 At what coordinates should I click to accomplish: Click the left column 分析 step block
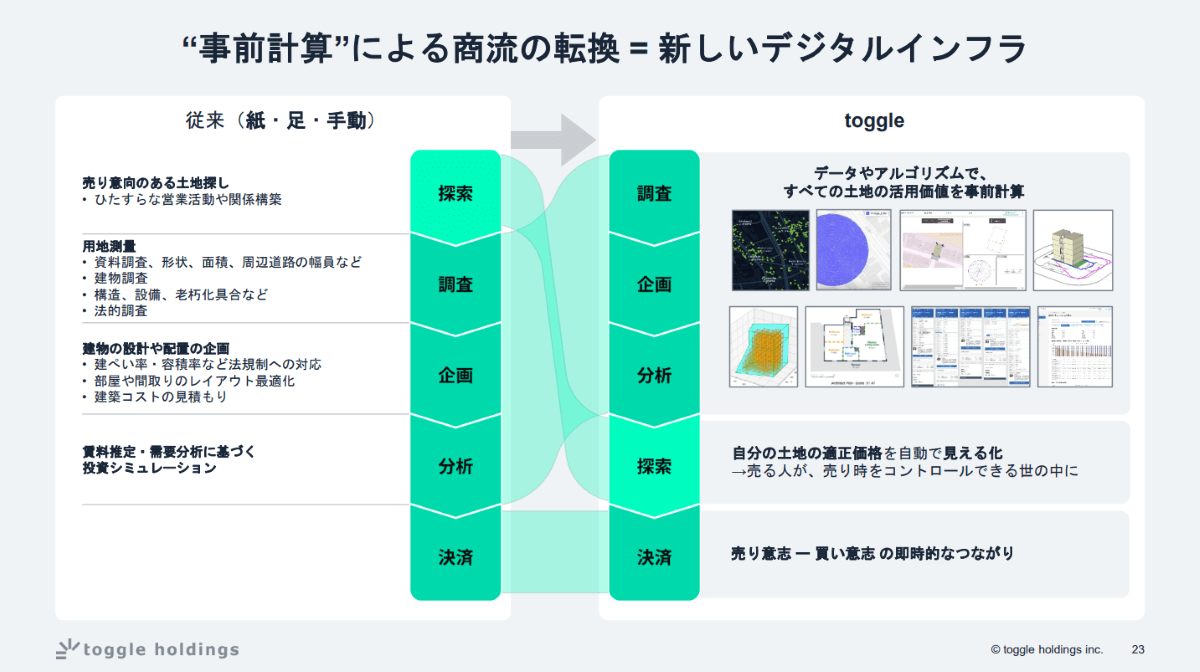pyautogui.click(x=455, y=467)
